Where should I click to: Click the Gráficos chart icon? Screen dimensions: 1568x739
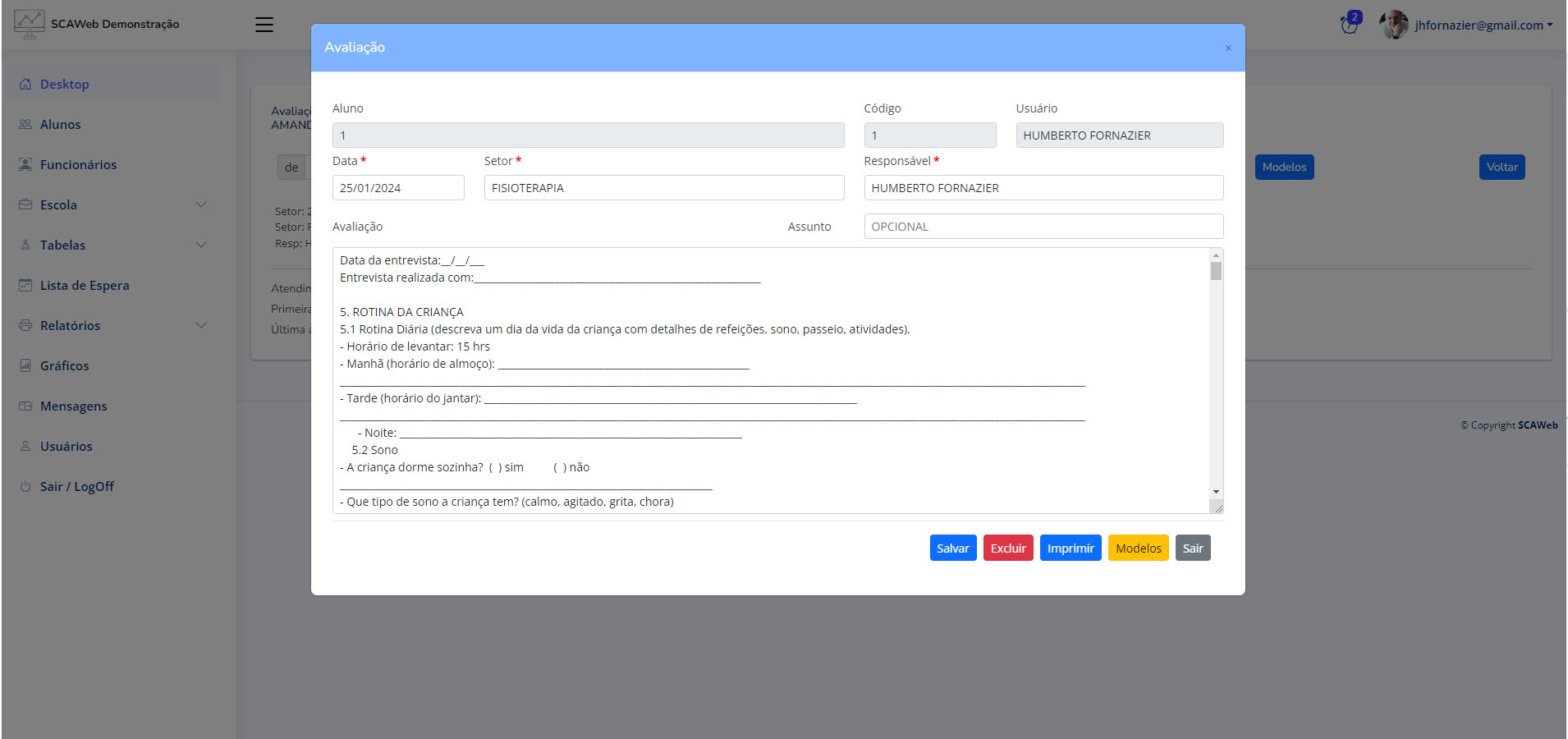coord(25,366)
